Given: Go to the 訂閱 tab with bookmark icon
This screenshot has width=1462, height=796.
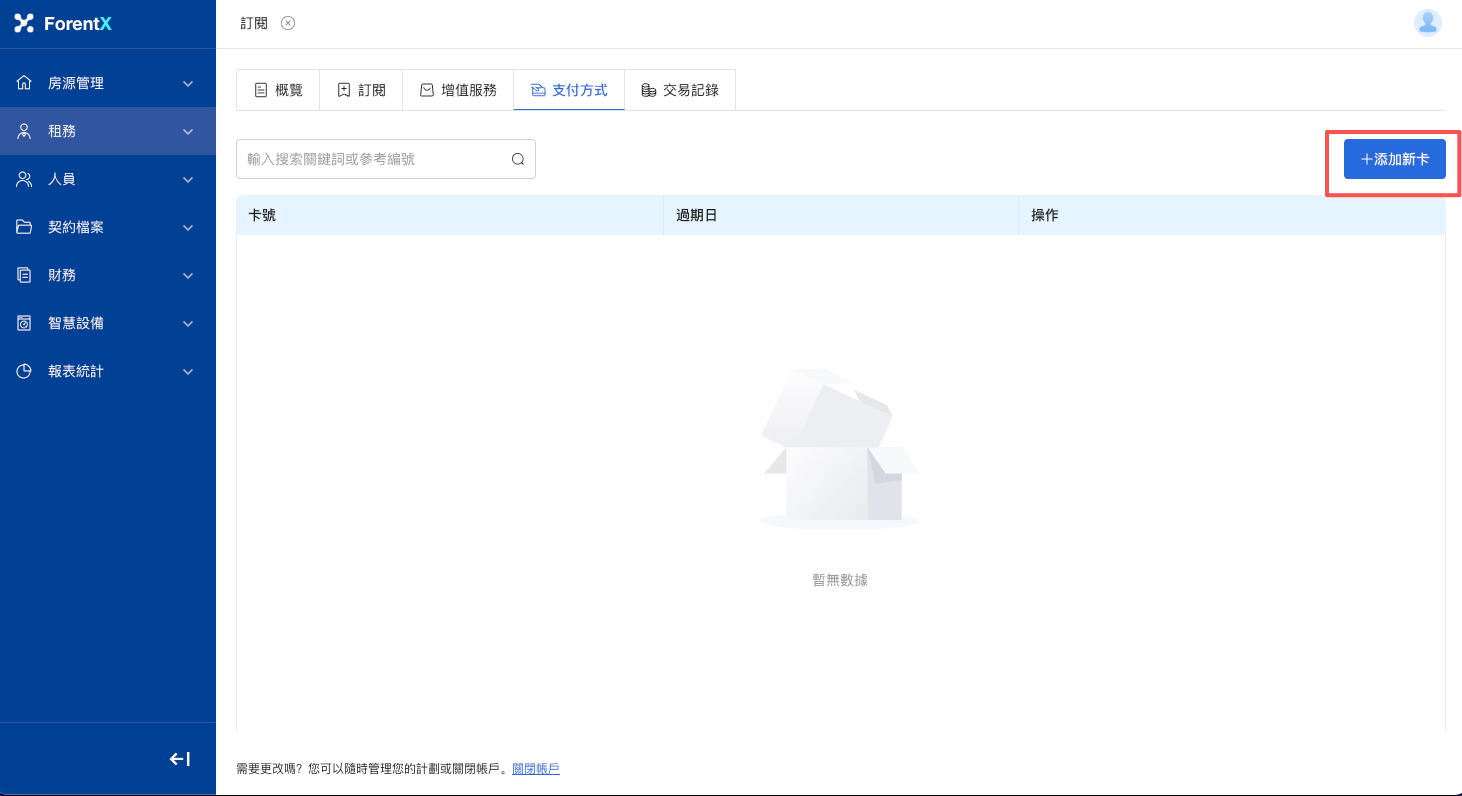Looking at the screenshot, I should click(361, 90).
